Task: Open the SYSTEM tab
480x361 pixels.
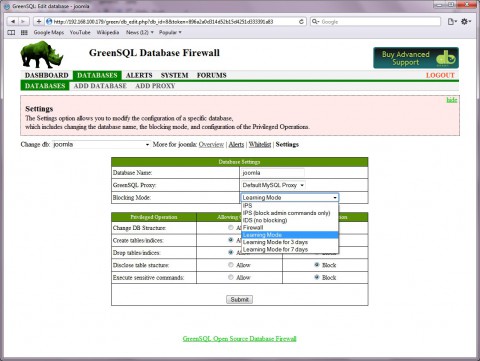Action: pos(174,75)
